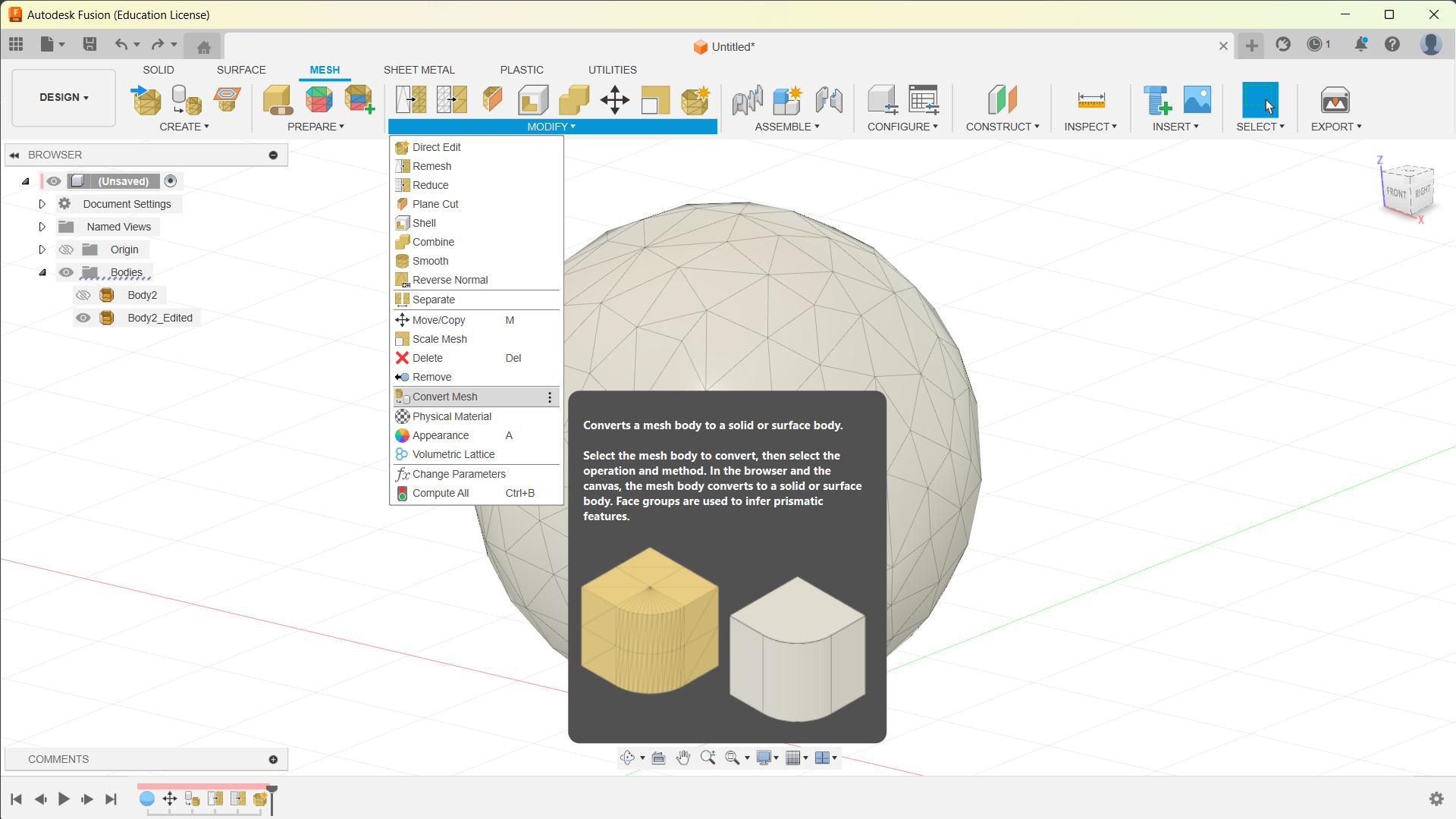
Task: Open the Job Status clock icon
Action: click(x=1316, y=45)
